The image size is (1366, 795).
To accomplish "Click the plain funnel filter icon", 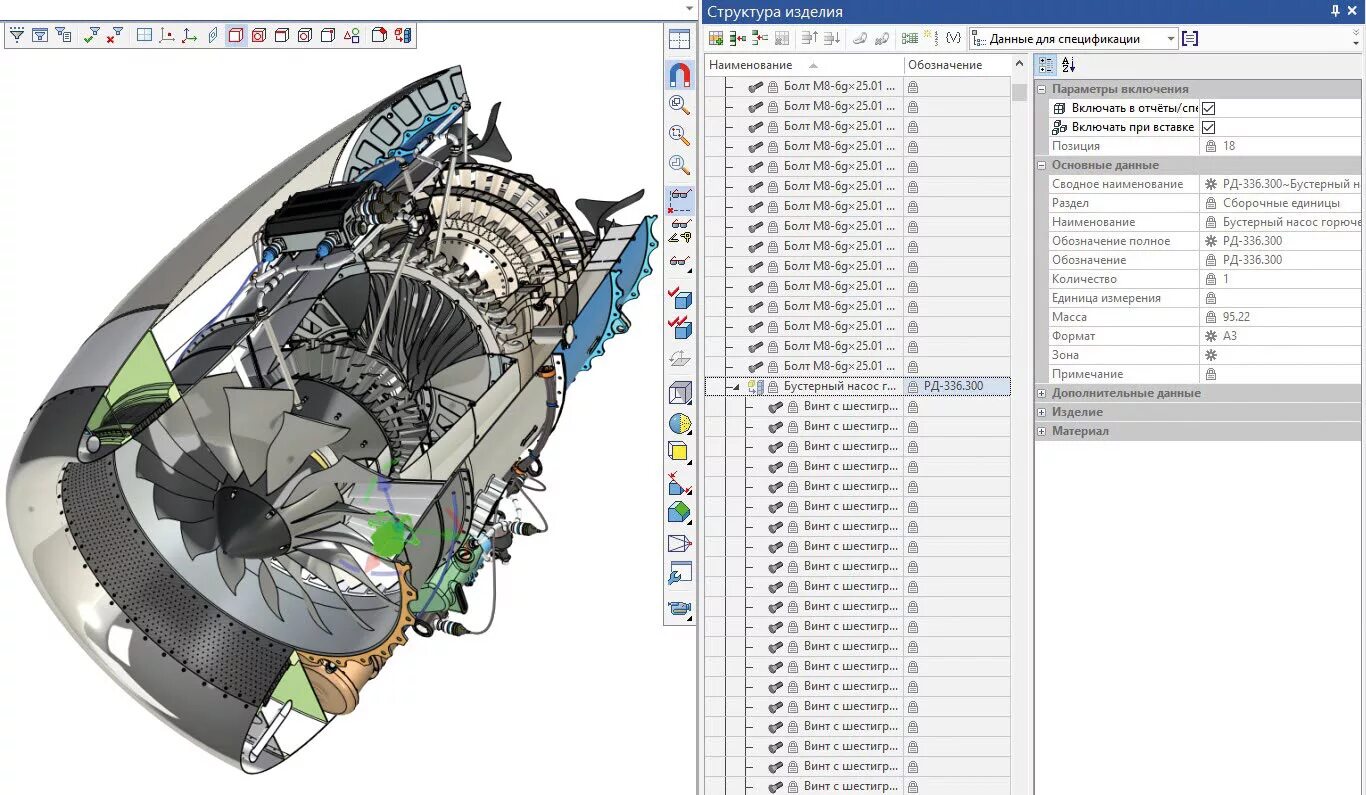I will tap(17, 35).
